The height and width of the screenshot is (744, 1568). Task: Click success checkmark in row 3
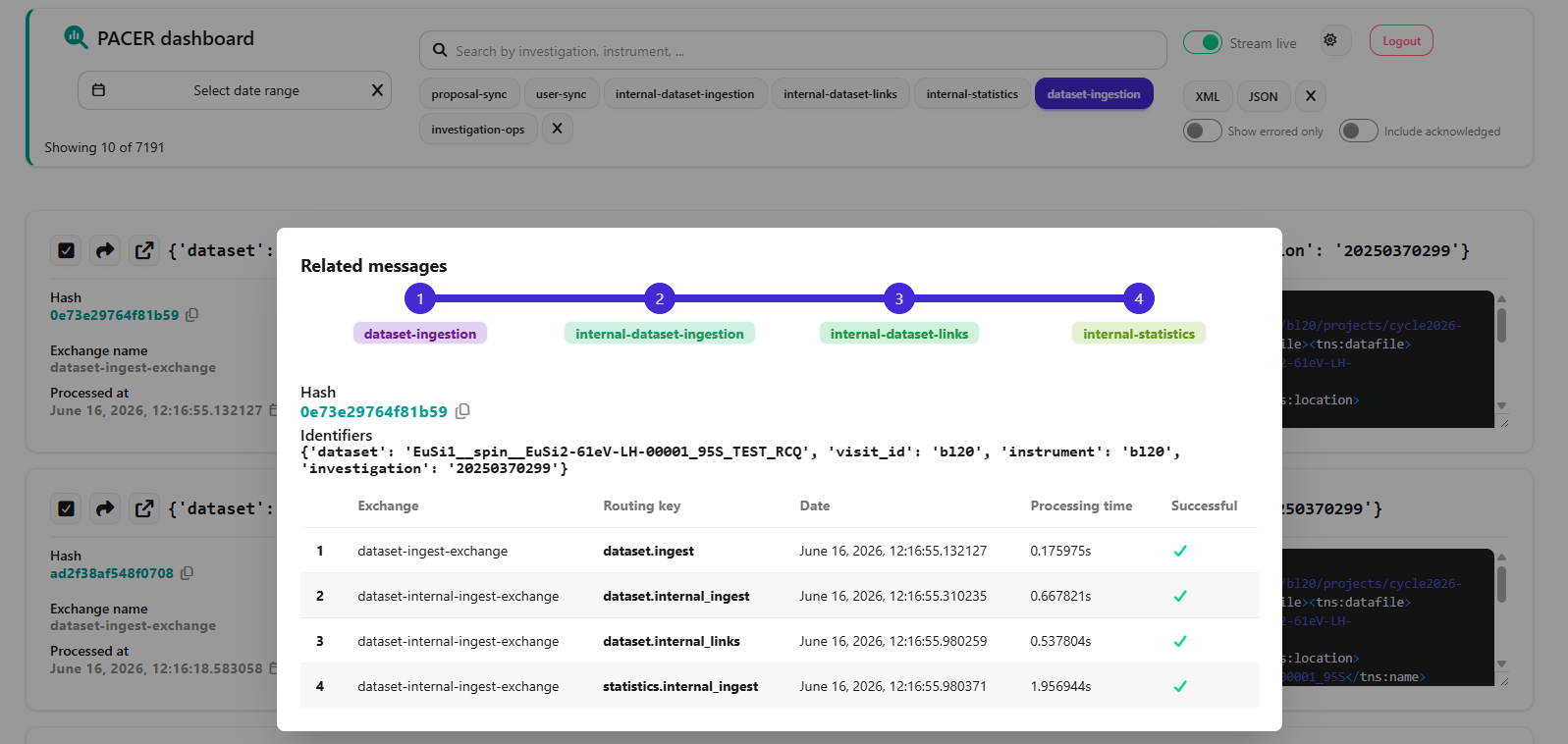coord(1180,641)
